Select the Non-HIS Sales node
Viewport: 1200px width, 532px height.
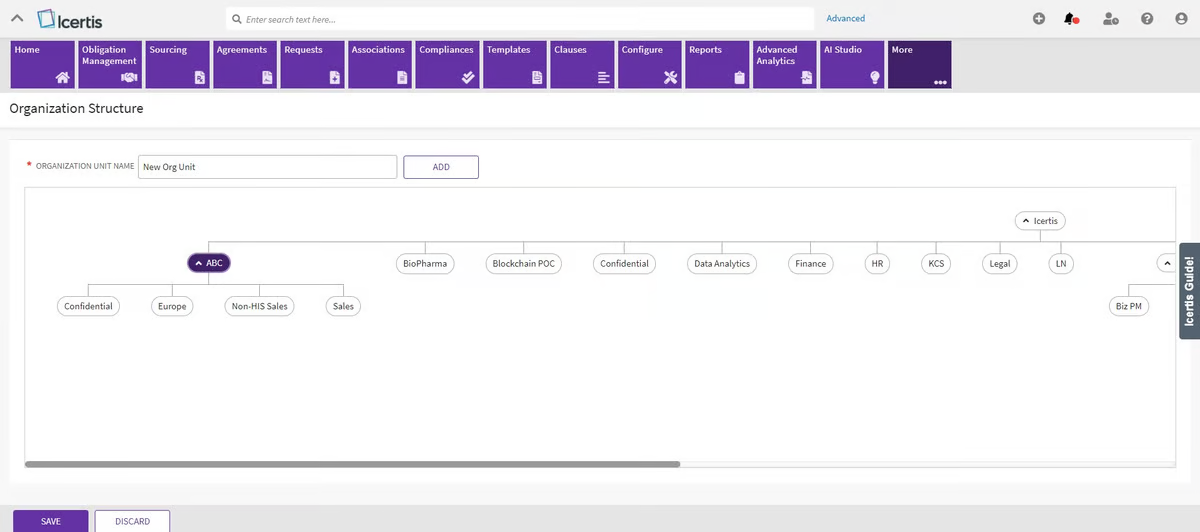[x=260, y=306]
